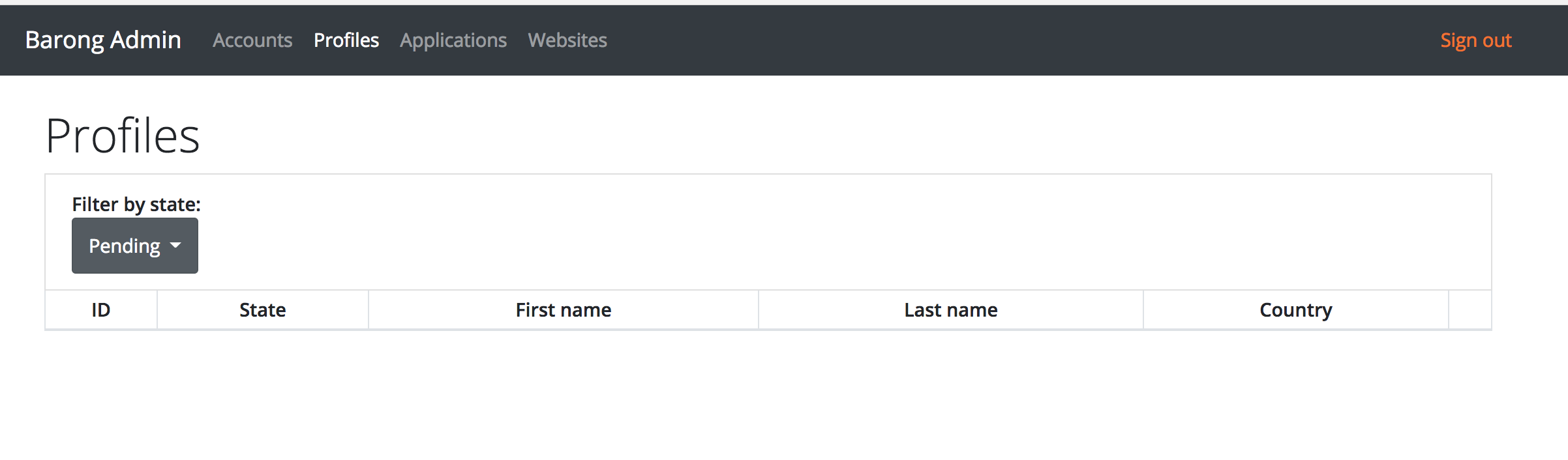Switch to the Applications tab
This screenshot has width=1568, height=460.
coord(453,40)
